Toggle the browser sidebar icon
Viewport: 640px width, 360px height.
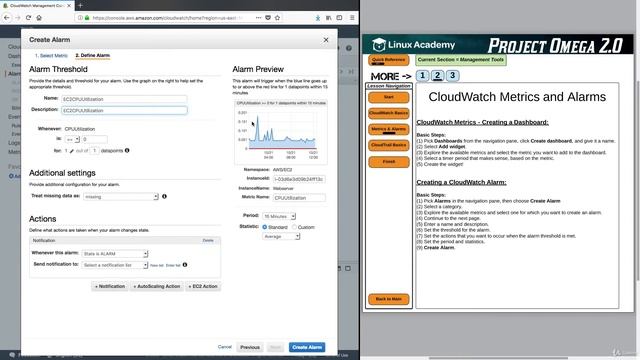339,18
